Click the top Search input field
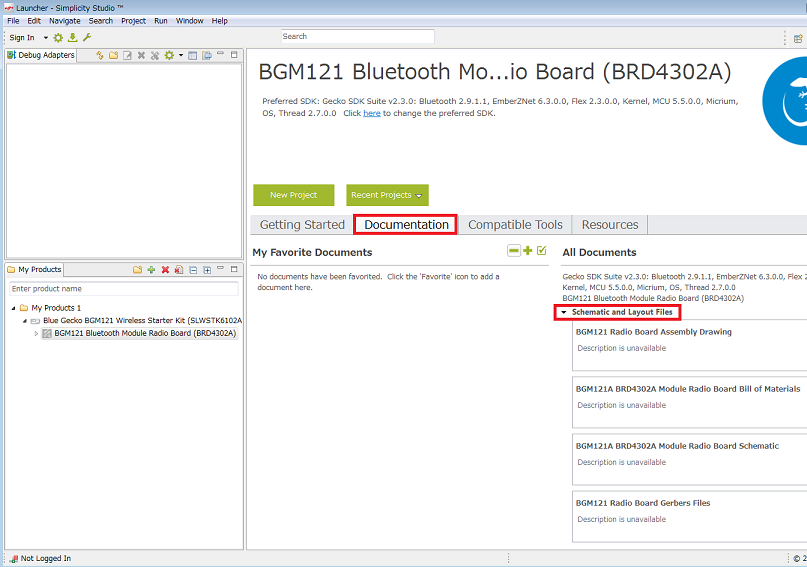 [x=358, y=37]
